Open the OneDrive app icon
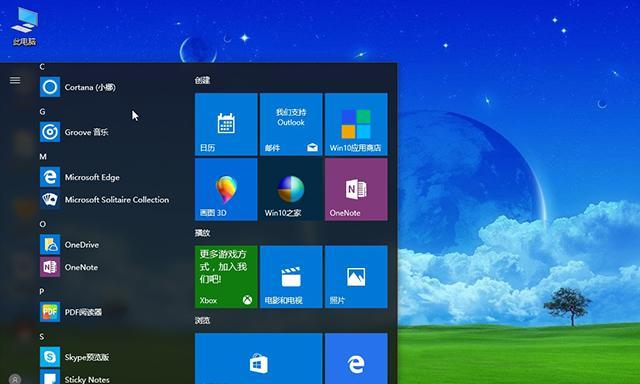 pyautogui.click(x=50, y=244)
